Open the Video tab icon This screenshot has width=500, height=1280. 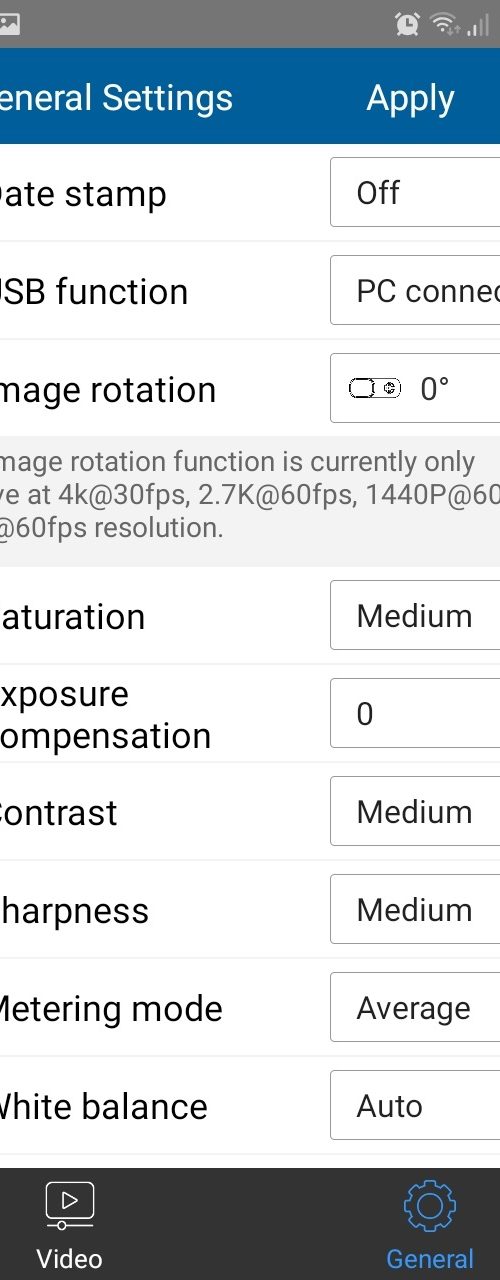point(70,1206)
